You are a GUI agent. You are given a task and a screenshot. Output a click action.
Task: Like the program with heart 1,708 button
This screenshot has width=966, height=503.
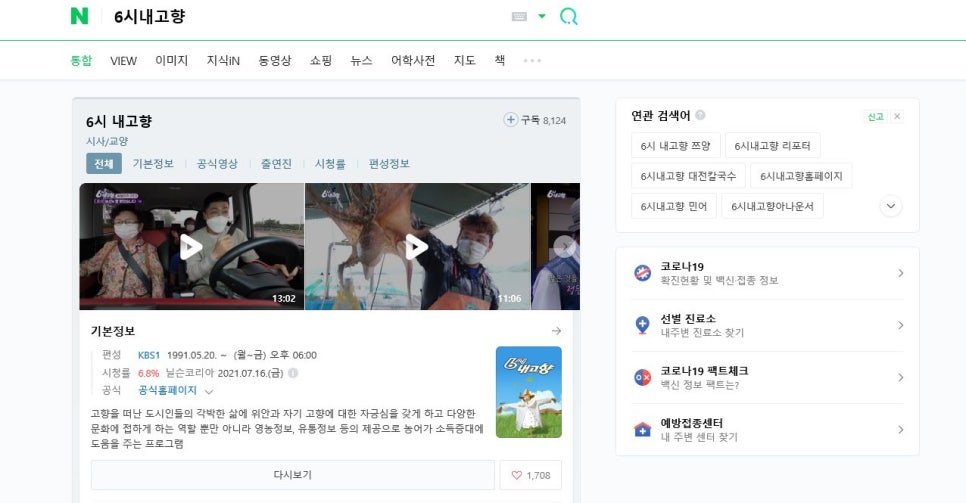click(530, 475)
